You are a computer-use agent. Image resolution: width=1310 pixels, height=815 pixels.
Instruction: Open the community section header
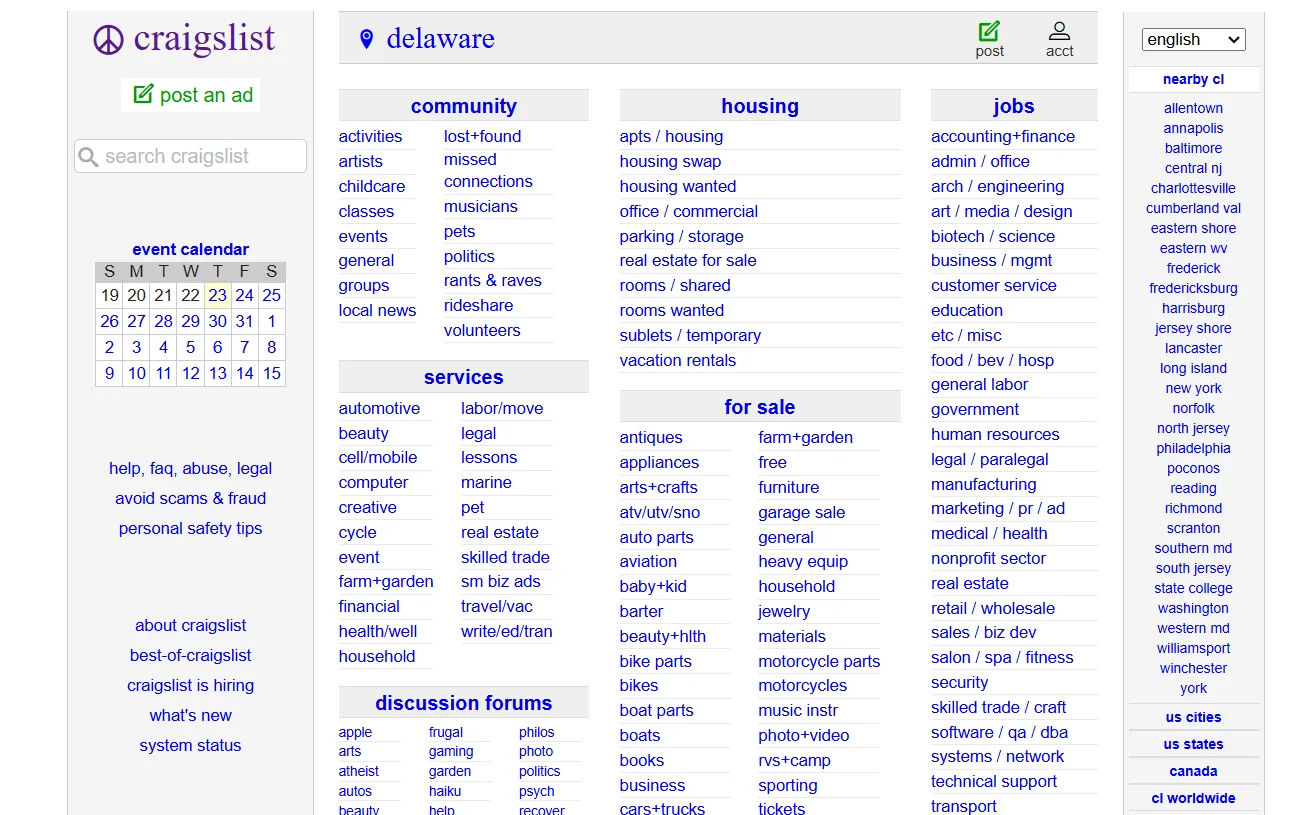pyautogui.click(x=463, y=106)
